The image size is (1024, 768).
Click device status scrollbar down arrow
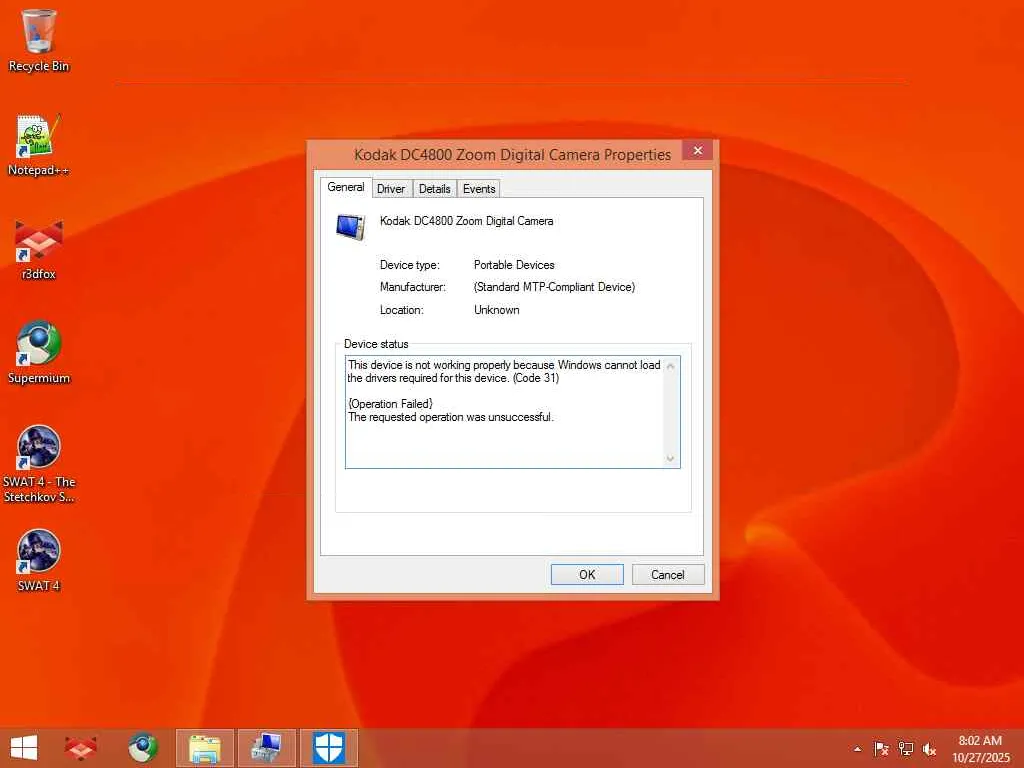670,458
